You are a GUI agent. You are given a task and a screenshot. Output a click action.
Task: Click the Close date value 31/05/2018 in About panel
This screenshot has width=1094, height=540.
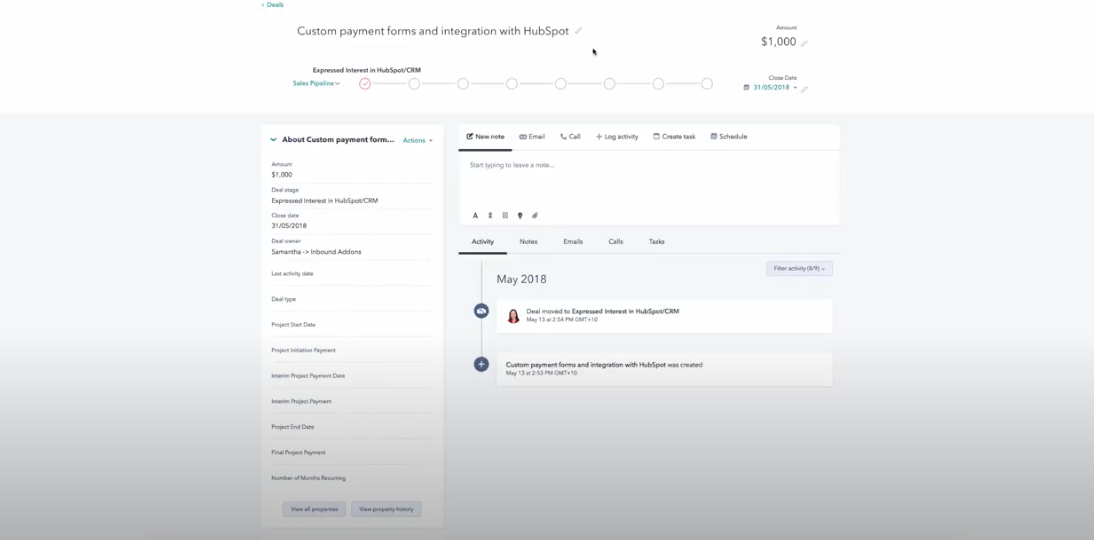289,226
